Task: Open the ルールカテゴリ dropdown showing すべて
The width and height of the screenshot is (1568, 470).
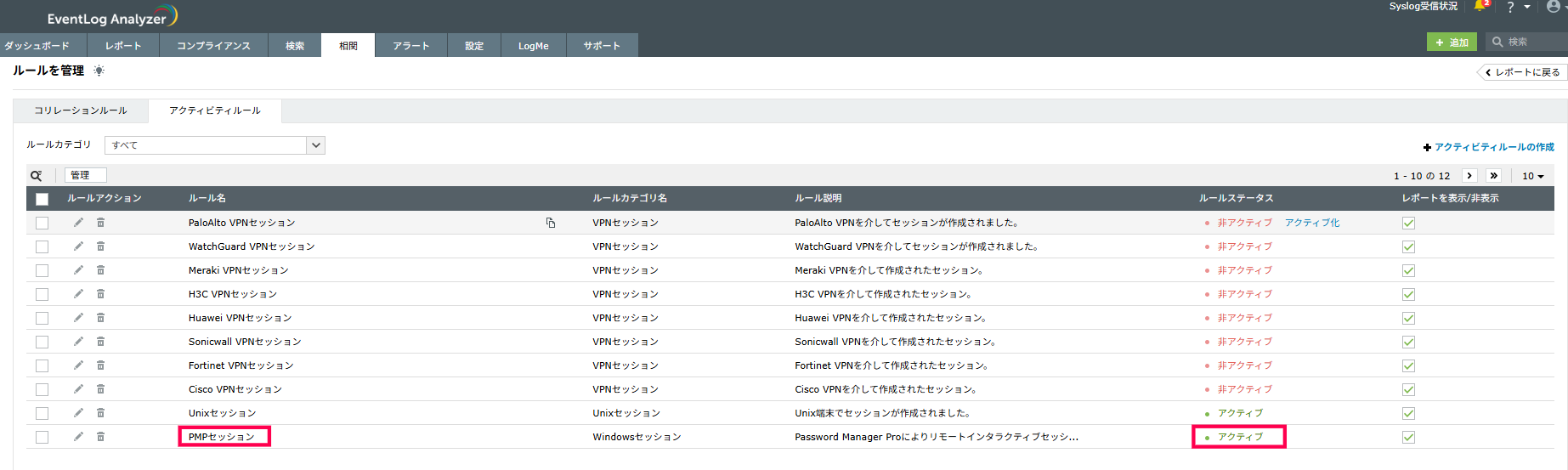Action: [x=215, y=145]
